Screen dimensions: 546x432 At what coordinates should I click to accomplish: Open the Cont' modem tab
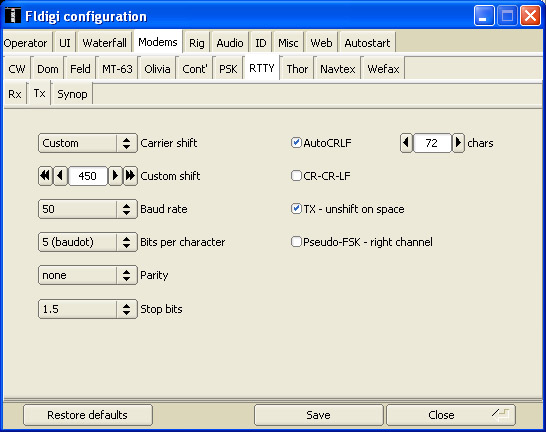pyautogui.click(x=195, y=69)
